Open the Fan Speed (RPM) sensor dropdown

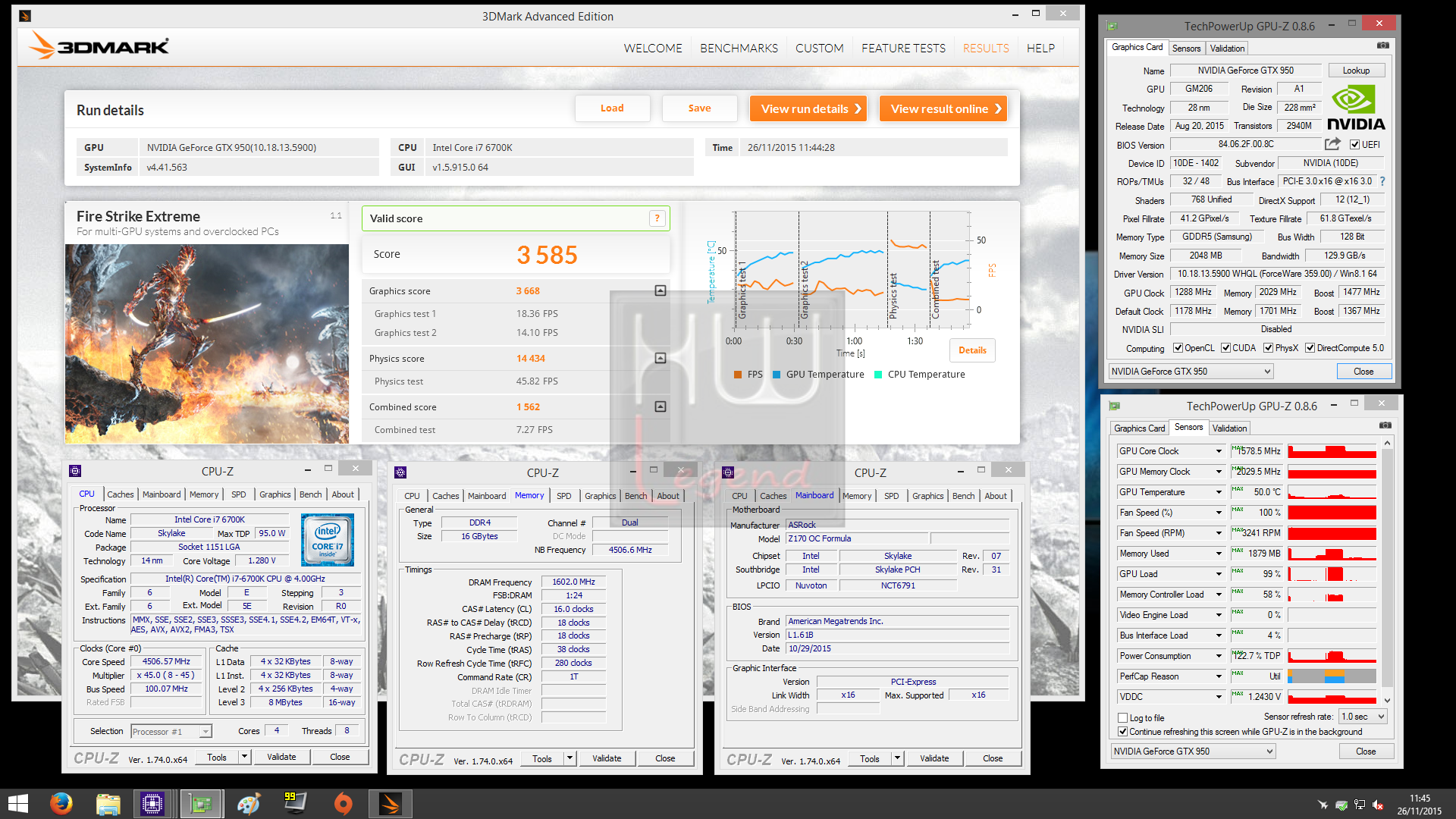click(x=1219, y=533)
